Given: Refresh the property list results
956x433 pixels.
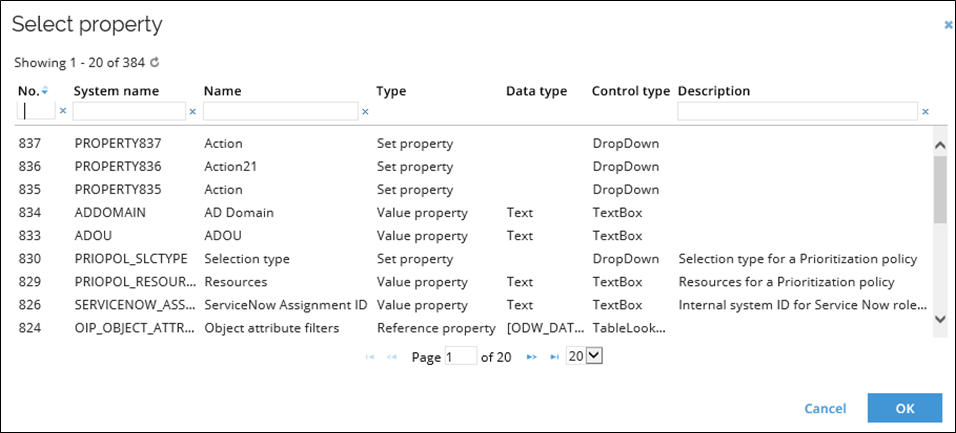Looking at the screenshot, I should [154, 62].
